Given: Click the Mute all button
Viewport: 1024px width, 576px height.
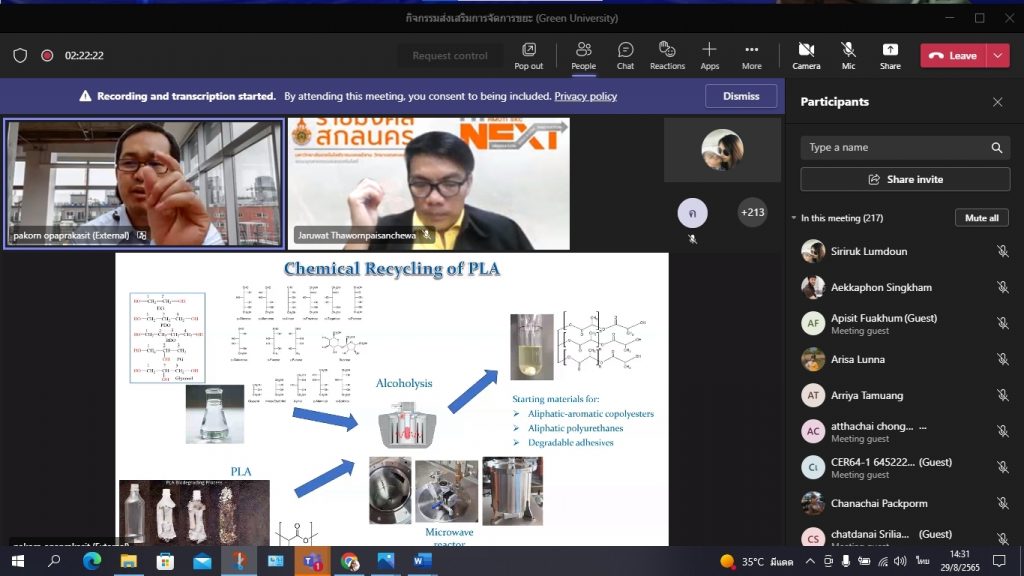Looking at the screenshot, I should pyautogui.click(x=981, y=218).
